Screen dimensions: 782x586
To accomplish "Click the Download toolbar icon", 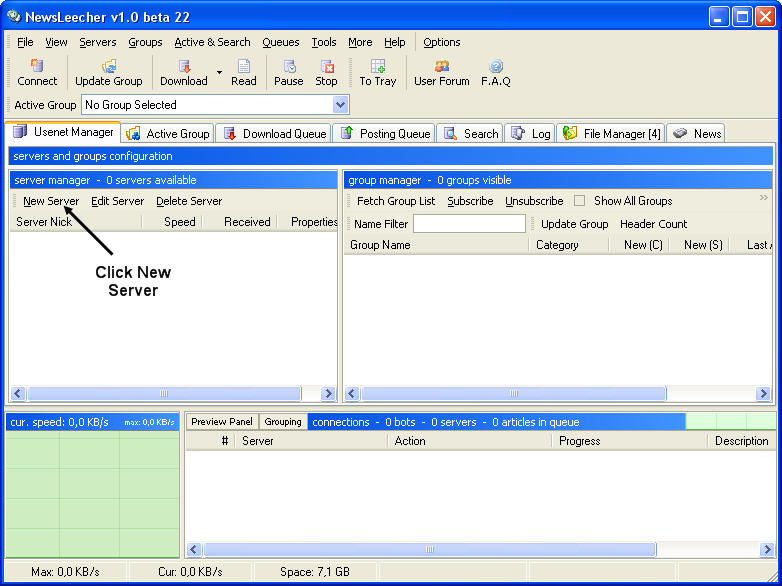I will 184,66.
